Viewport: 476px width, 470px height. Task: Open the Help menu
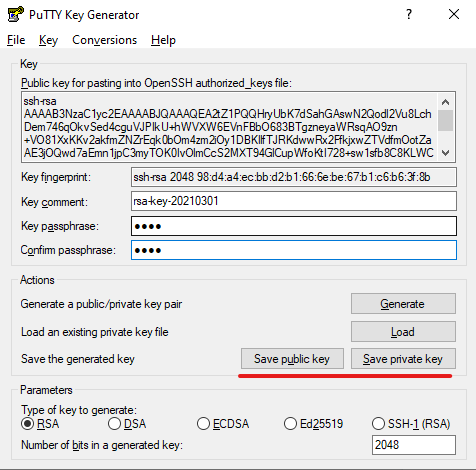coord(163,40)
